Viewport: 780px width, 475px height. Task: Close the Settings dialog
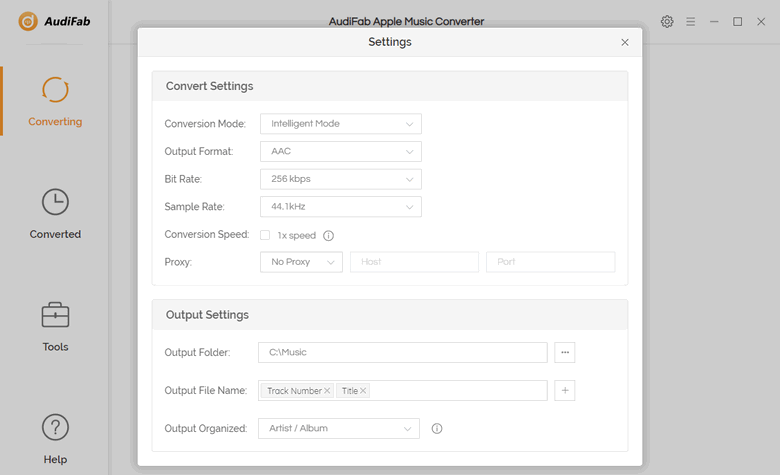pyautogui.click(x=625, y=42)
